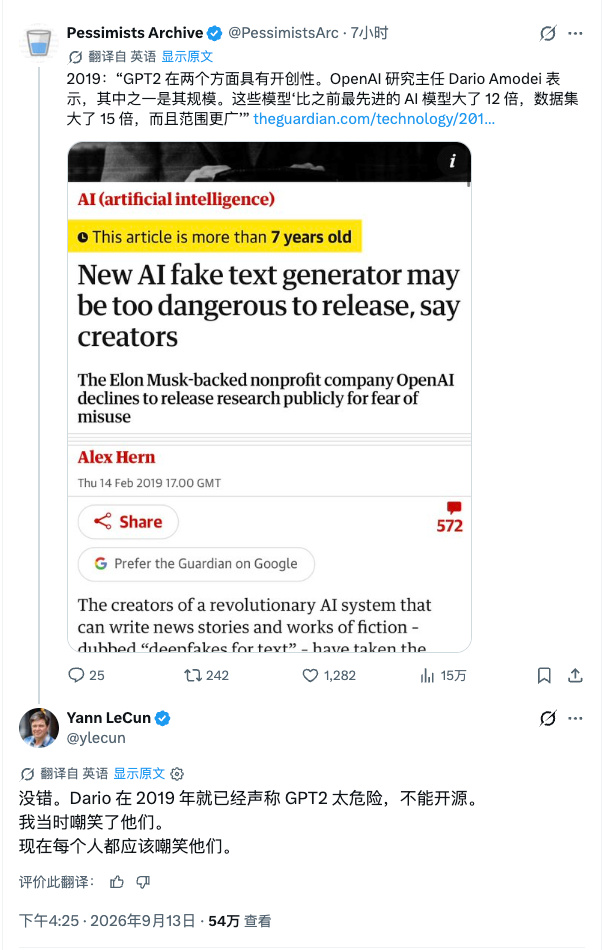Show original text of LeCun's reply
The image size is (603, 950).
[x=139, y=774]
